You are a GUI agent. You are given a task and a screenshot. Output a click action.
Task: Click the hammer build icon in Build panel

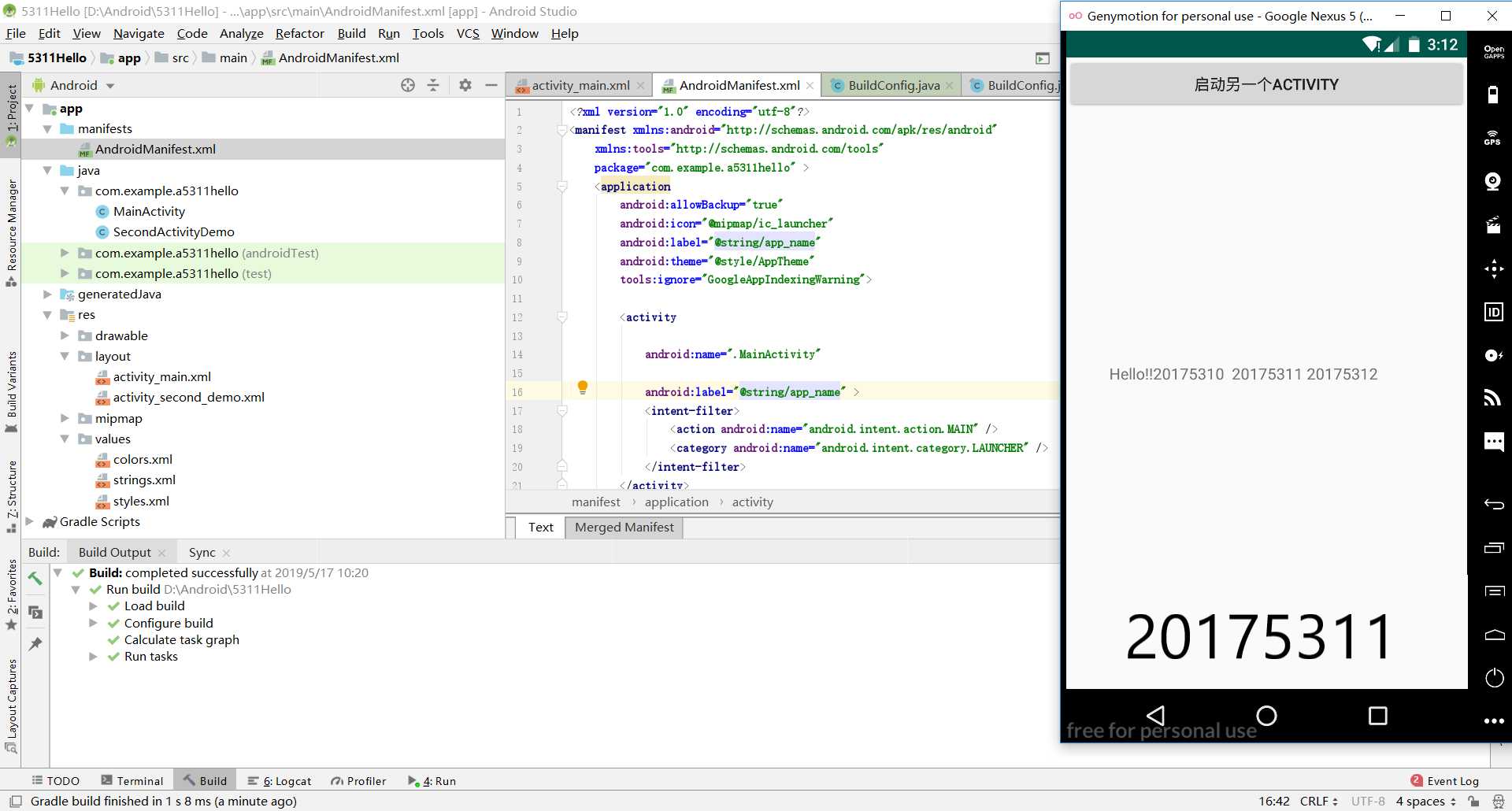[x=35, y=579]
